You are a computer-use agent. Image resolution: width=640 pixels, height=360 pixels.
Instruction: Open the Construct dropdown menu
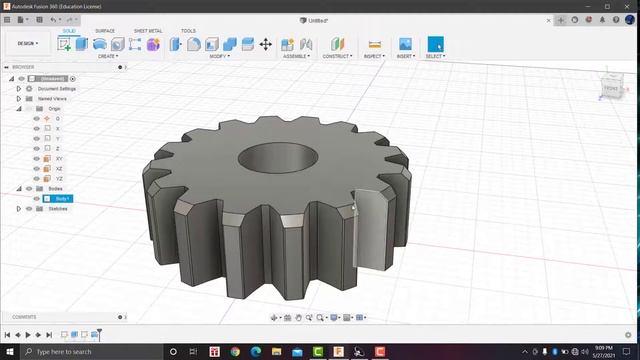(x=337, y=56)
